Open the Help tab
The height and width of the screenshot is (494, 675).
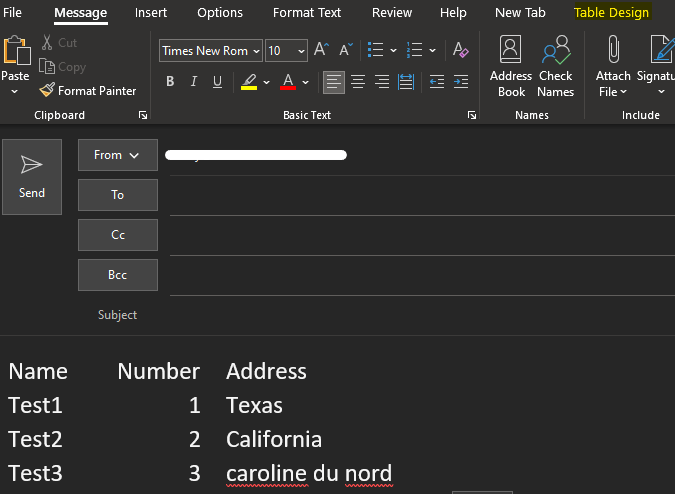click(453, 13)
